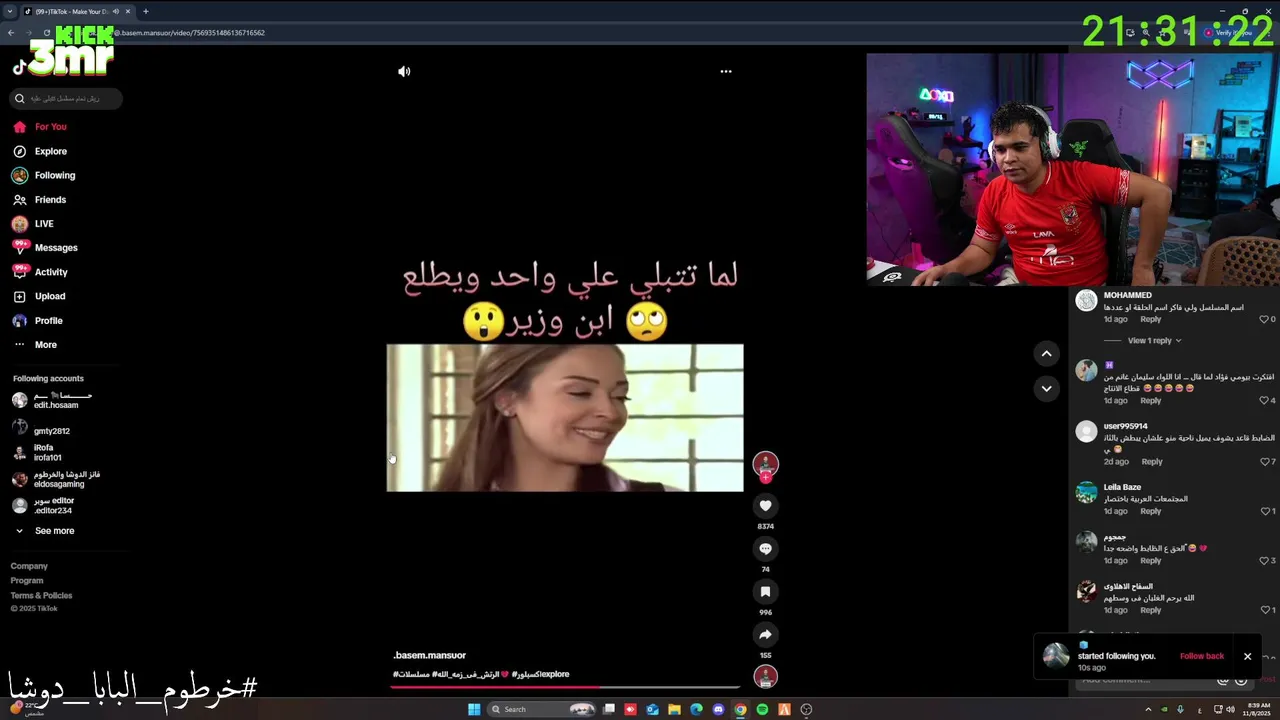Open Discord from the taskbar
Screen dimensions: 1280x720
pyautogui.click(x=718, y=709)
